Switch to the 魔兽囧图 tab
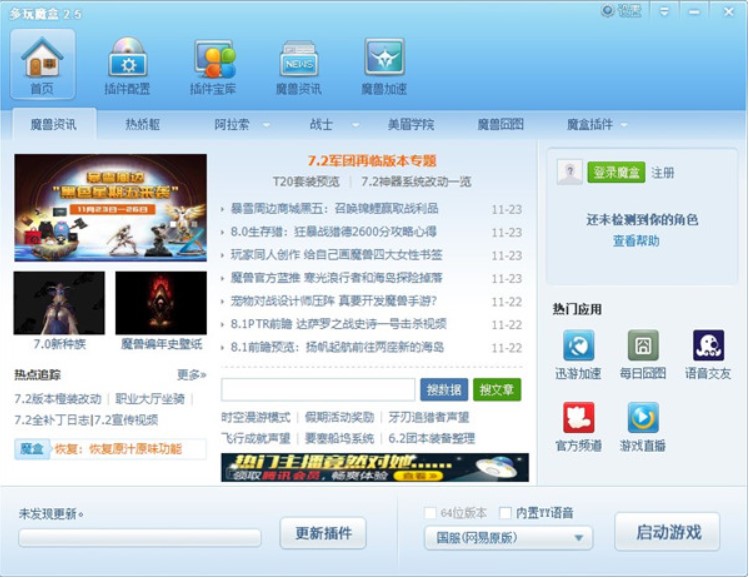The height and width of the screenshot is (578, 749). 500,125
